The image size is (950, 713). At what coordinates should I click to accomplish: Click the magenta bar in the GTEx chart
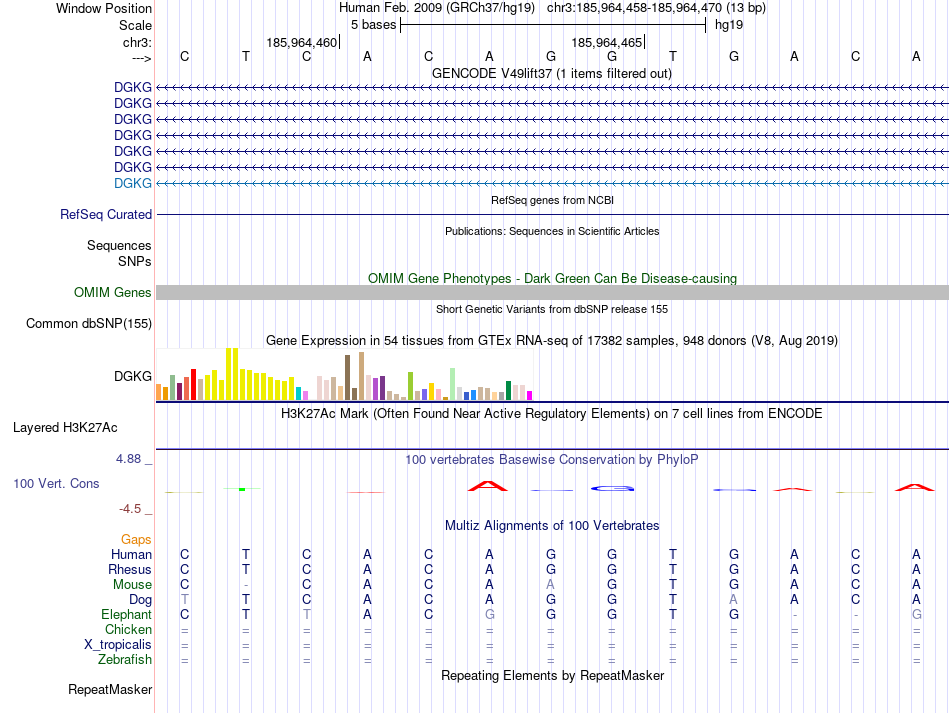[x=530, y=396]
